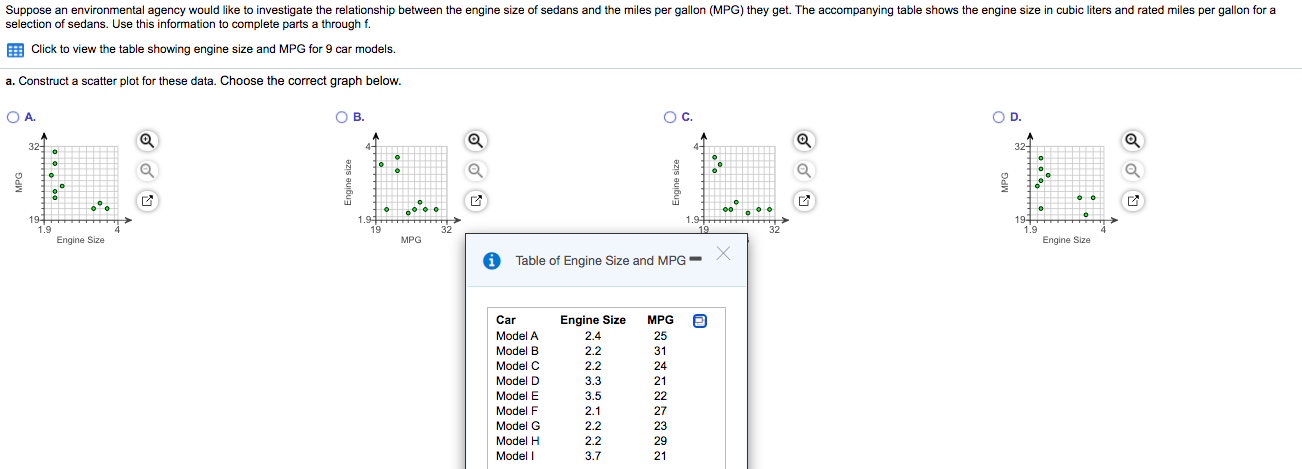1302x469 pixels.
Task: Click the 'Car' column header
Action: pyautogui.click(x=506, y=320)
